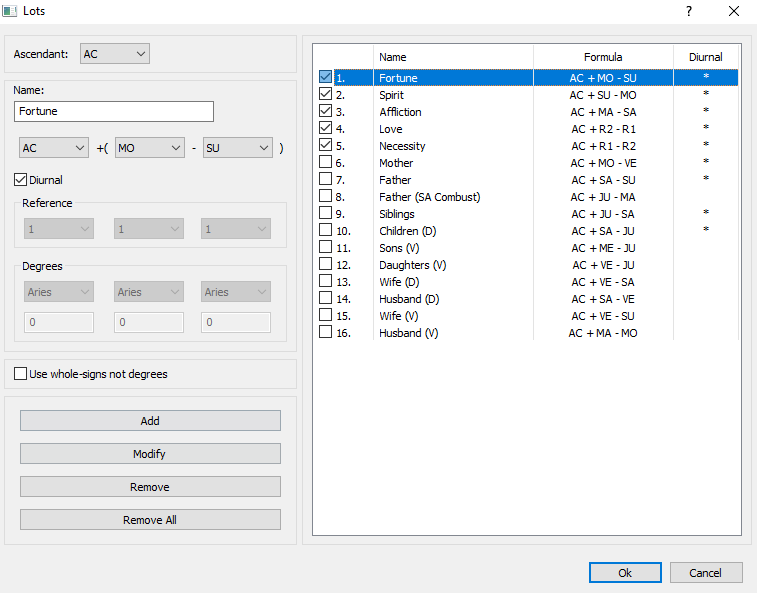Sort by the Formula column header
Image resolution: width=757 pixels, height=593 pixels.
603,57
